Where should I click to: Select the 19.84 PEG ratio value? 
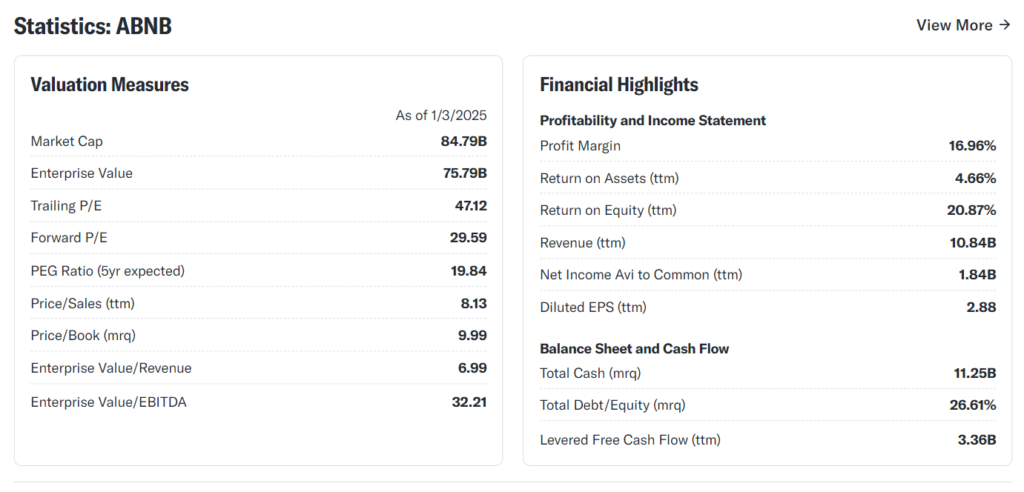(468, 271)
